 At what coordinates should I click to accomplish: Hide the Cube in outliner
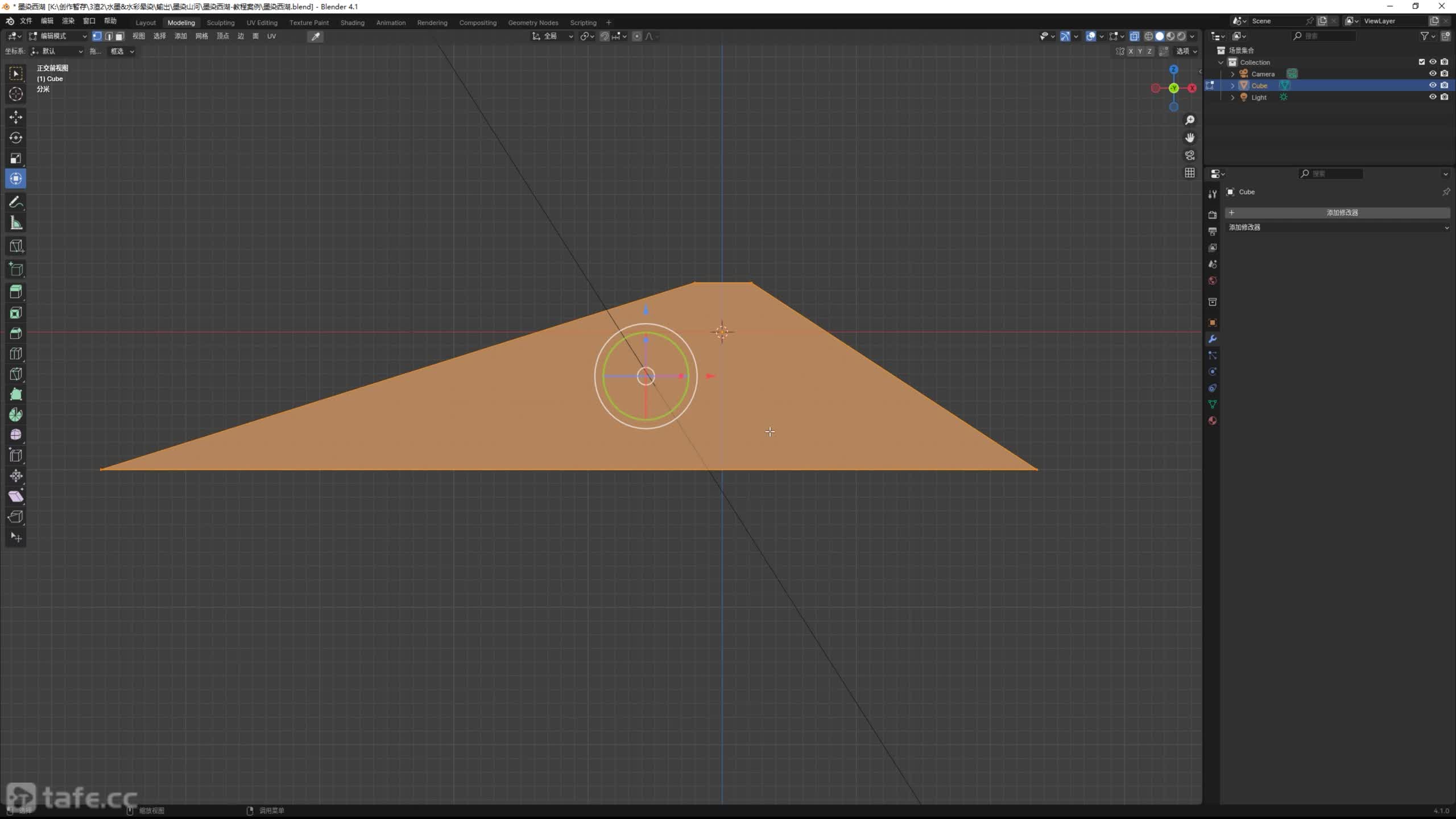tap(1433, 85)
